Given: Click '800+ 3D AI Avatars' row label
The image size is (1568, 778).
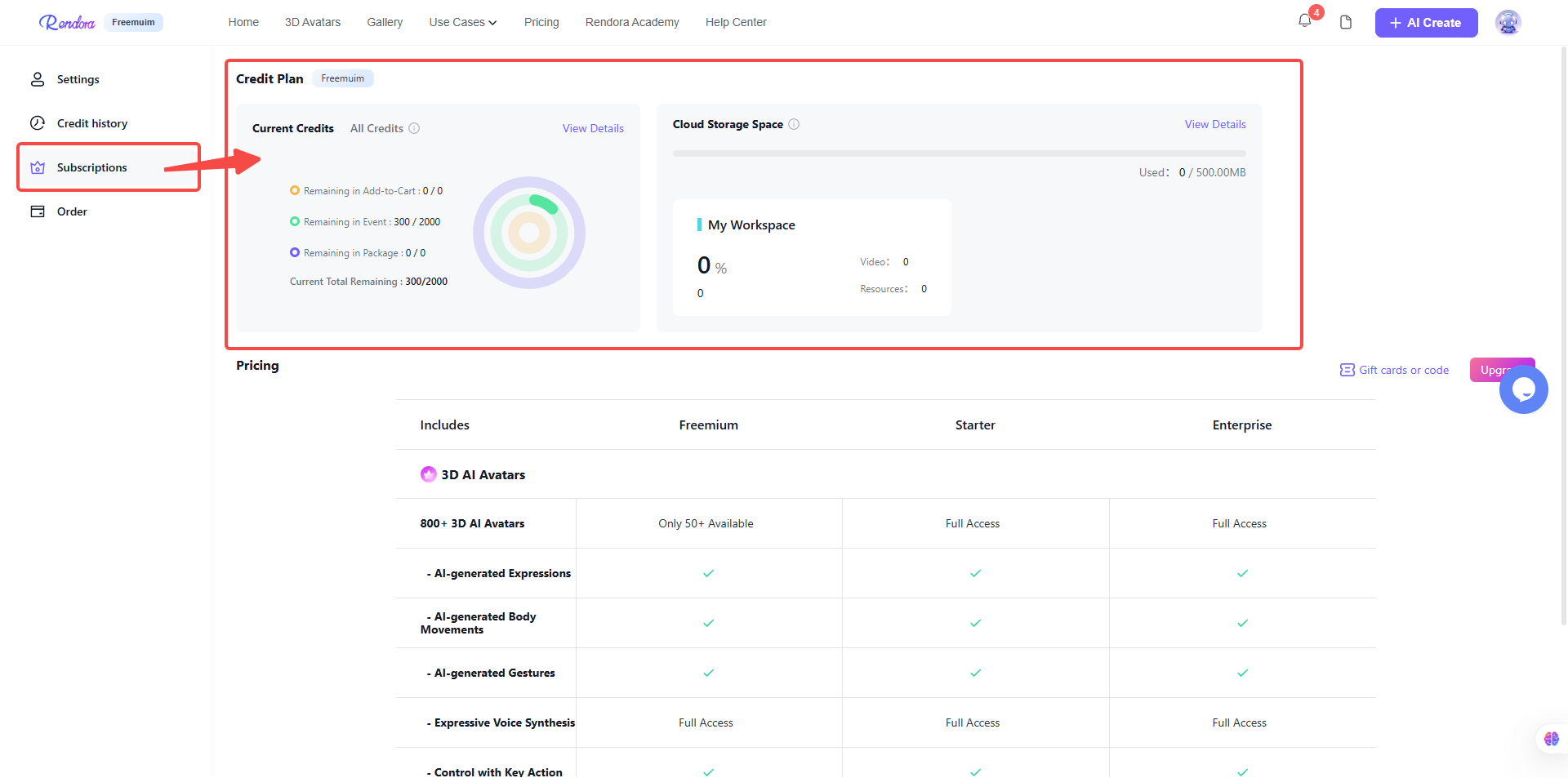Looking at the screenshot, I should pyautogui.click(x=472, y=523).
